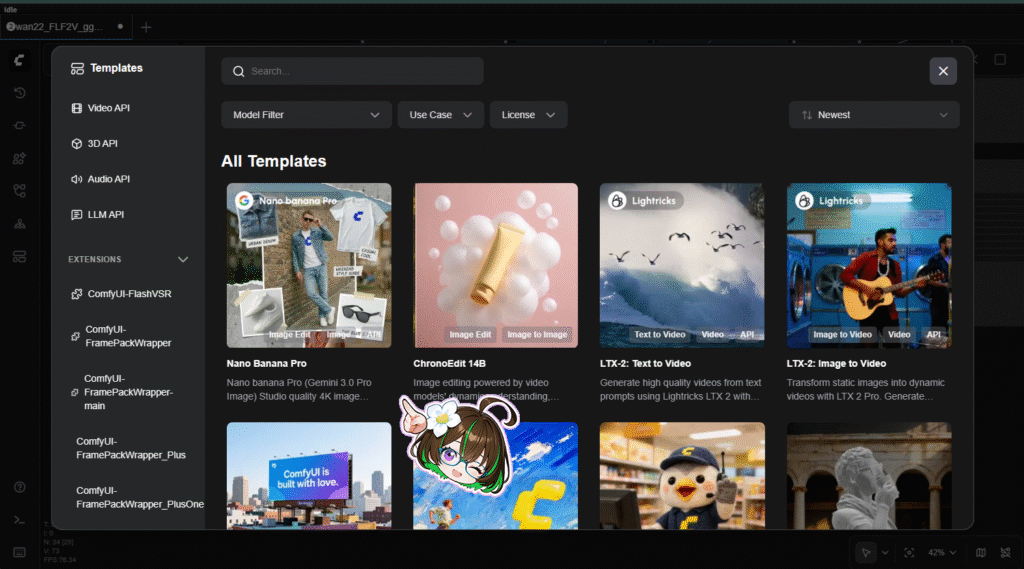Open the Model Filter dropdown
Screen dimensions: 1024x569
tap(305, 115)
